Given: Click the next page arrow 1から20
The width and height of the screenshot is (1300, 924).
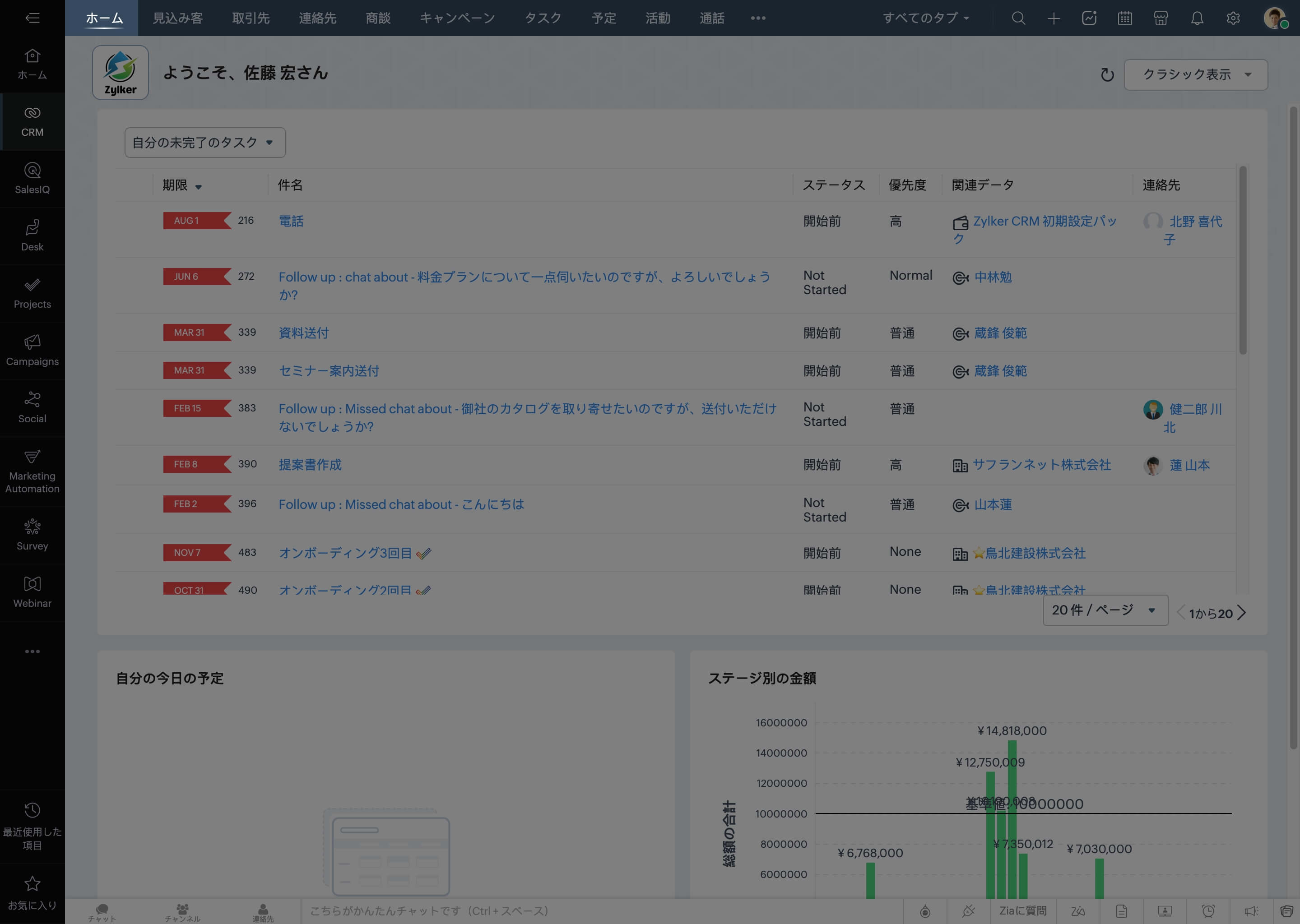Looking at the screenshot, I should (x=1243, y=612).
